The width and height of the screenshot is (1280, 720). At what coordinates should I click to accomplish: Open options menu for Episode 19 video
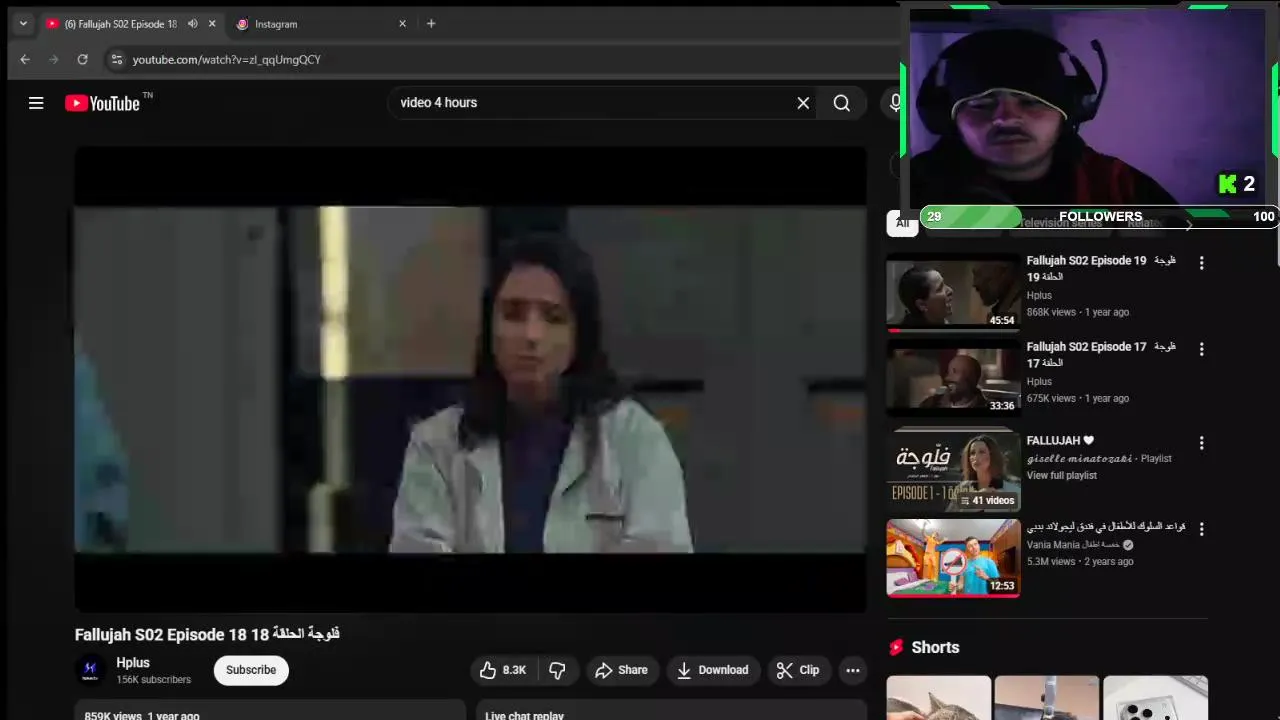tap(1201, 263)
